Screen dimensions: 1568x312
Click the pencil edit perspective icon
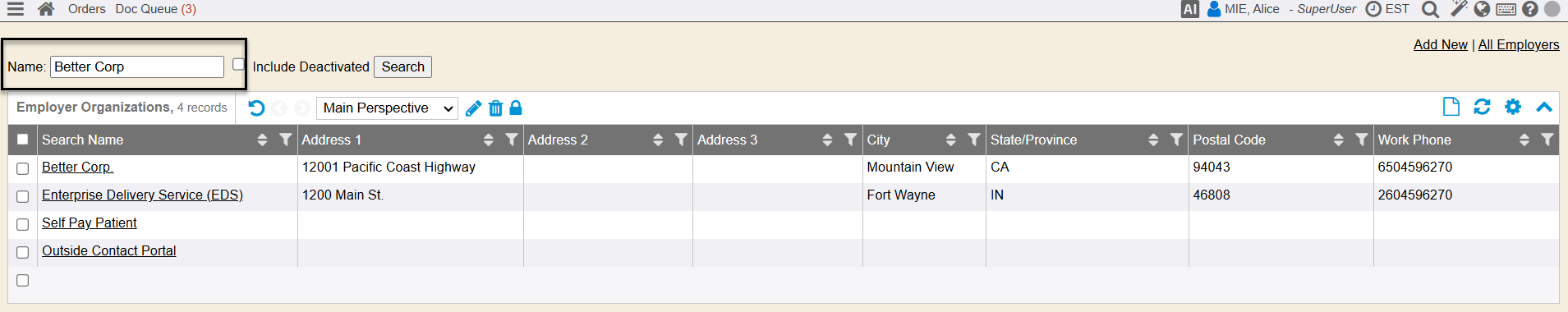473,108
